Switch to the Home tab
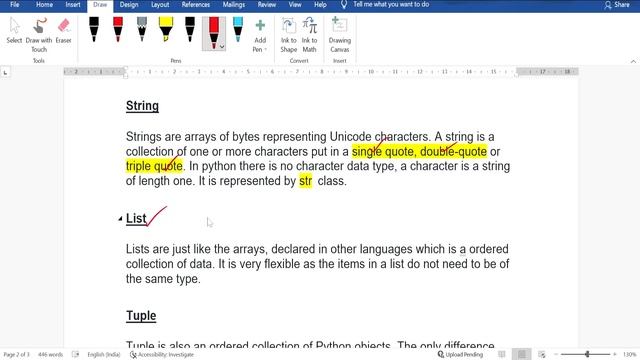 pos(44,5)
